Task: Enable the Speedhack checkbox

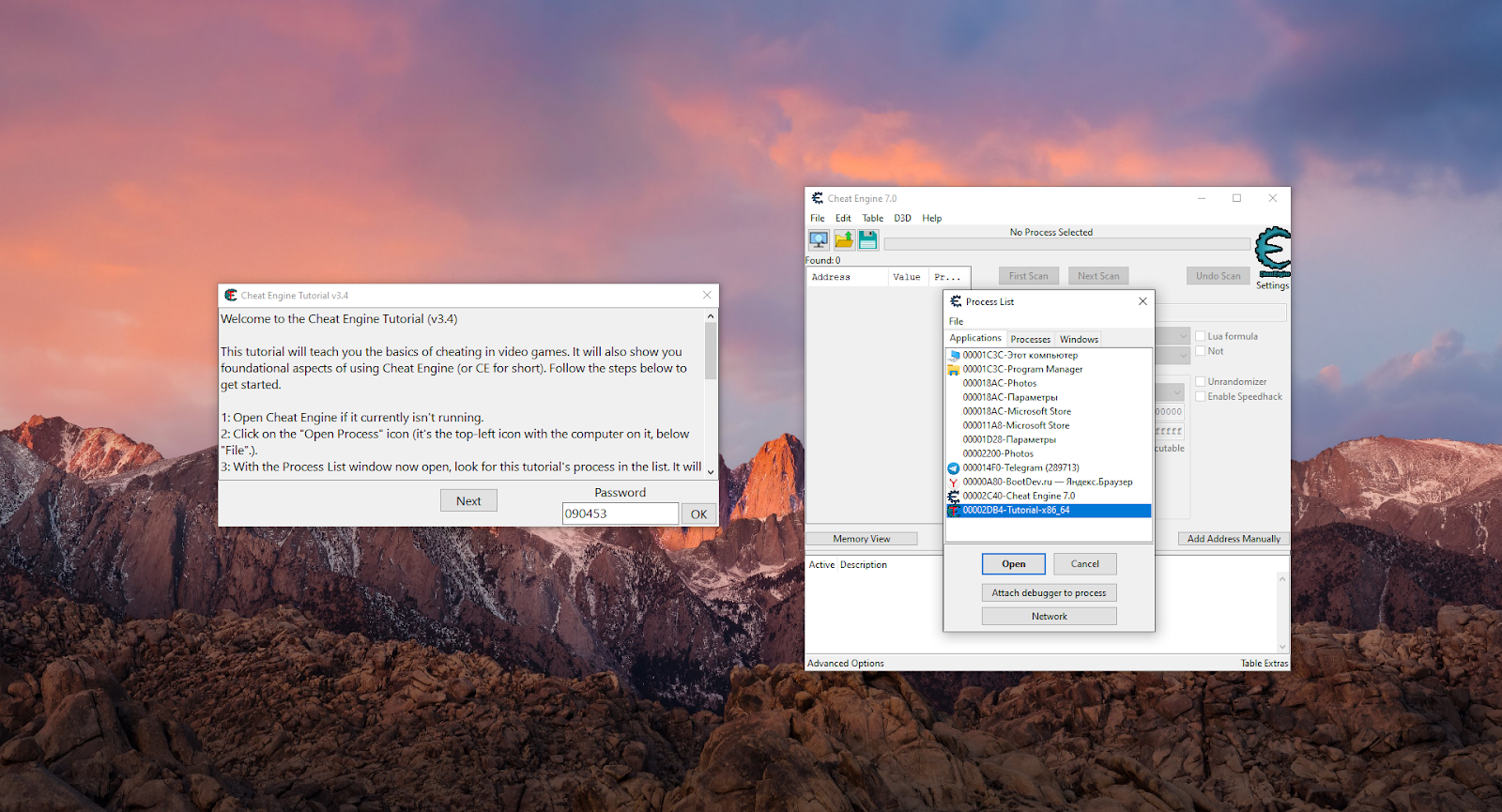Action: (x=1200, y=396)
